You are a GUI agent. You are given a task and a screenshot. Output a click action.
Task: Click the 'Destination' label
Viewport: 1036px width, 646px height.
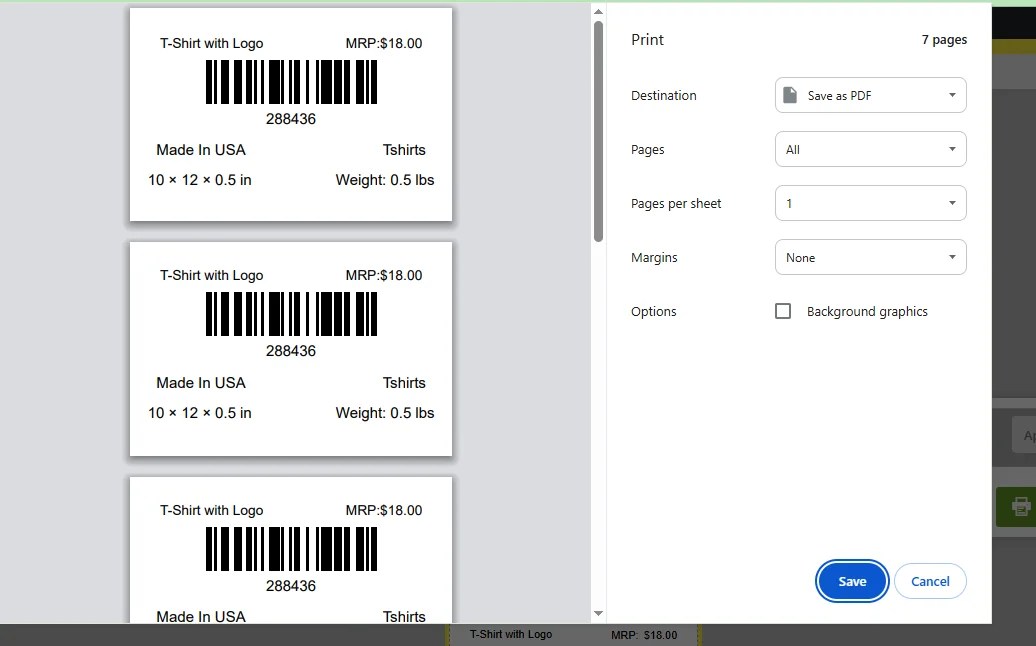coord(663,96)
